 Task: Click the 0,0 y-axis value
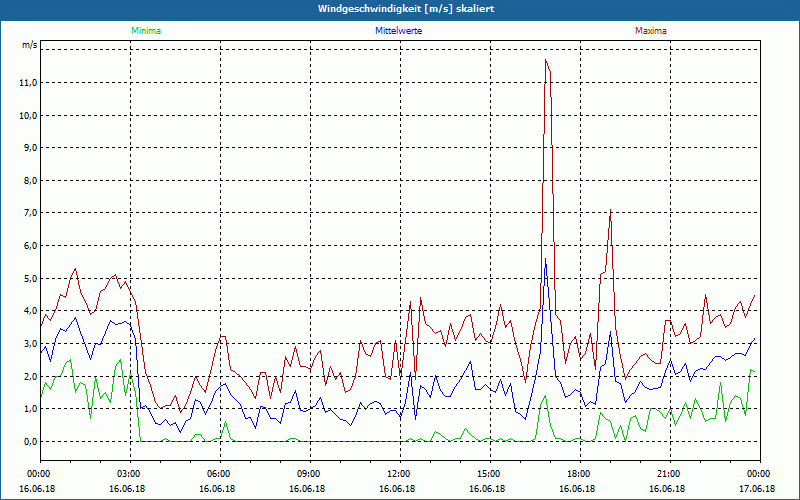(x=30, y=441)
